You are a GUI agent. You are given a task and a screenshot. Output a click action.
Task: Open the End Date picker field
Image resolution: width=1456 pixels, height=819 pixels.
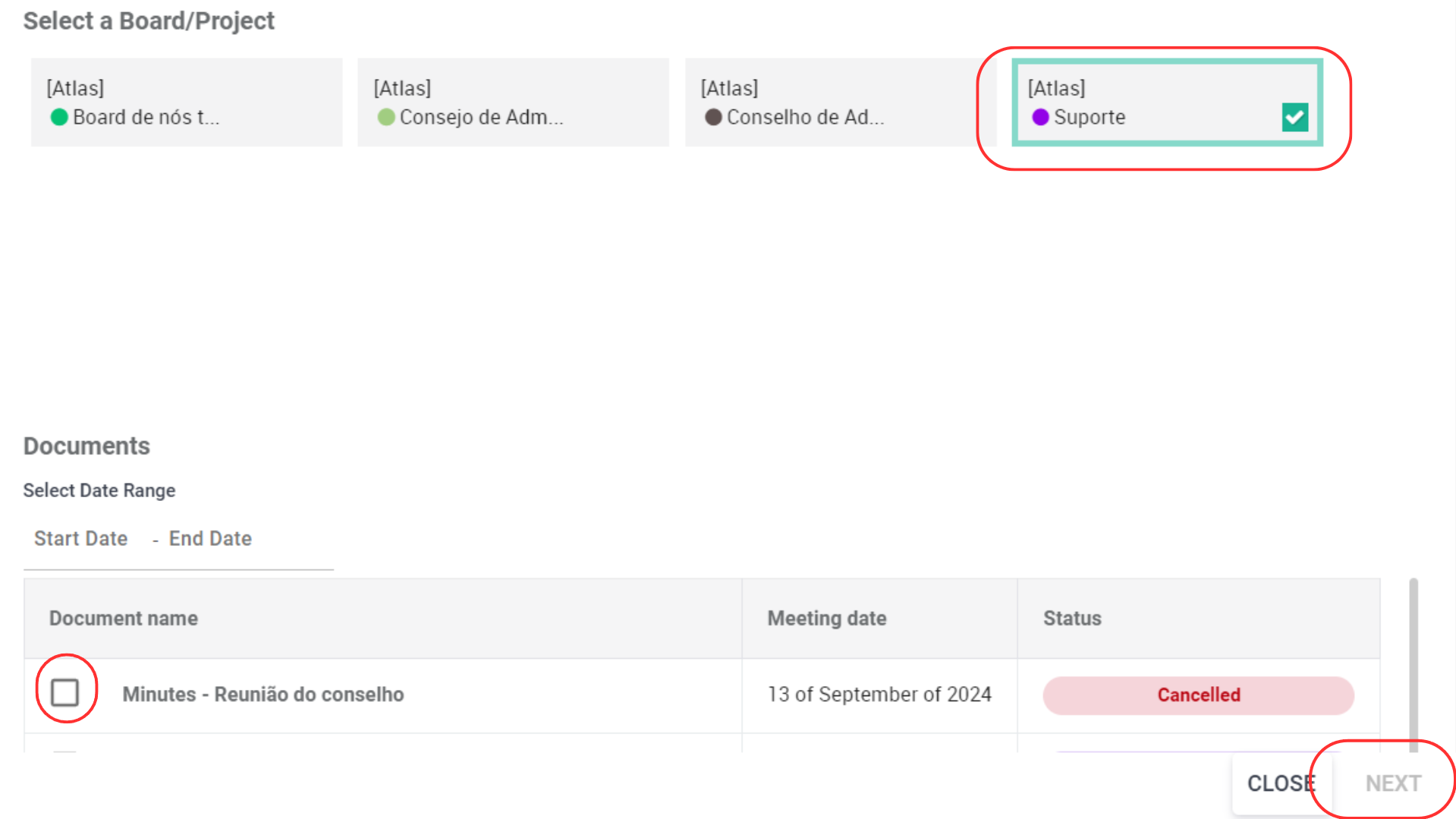210,538
